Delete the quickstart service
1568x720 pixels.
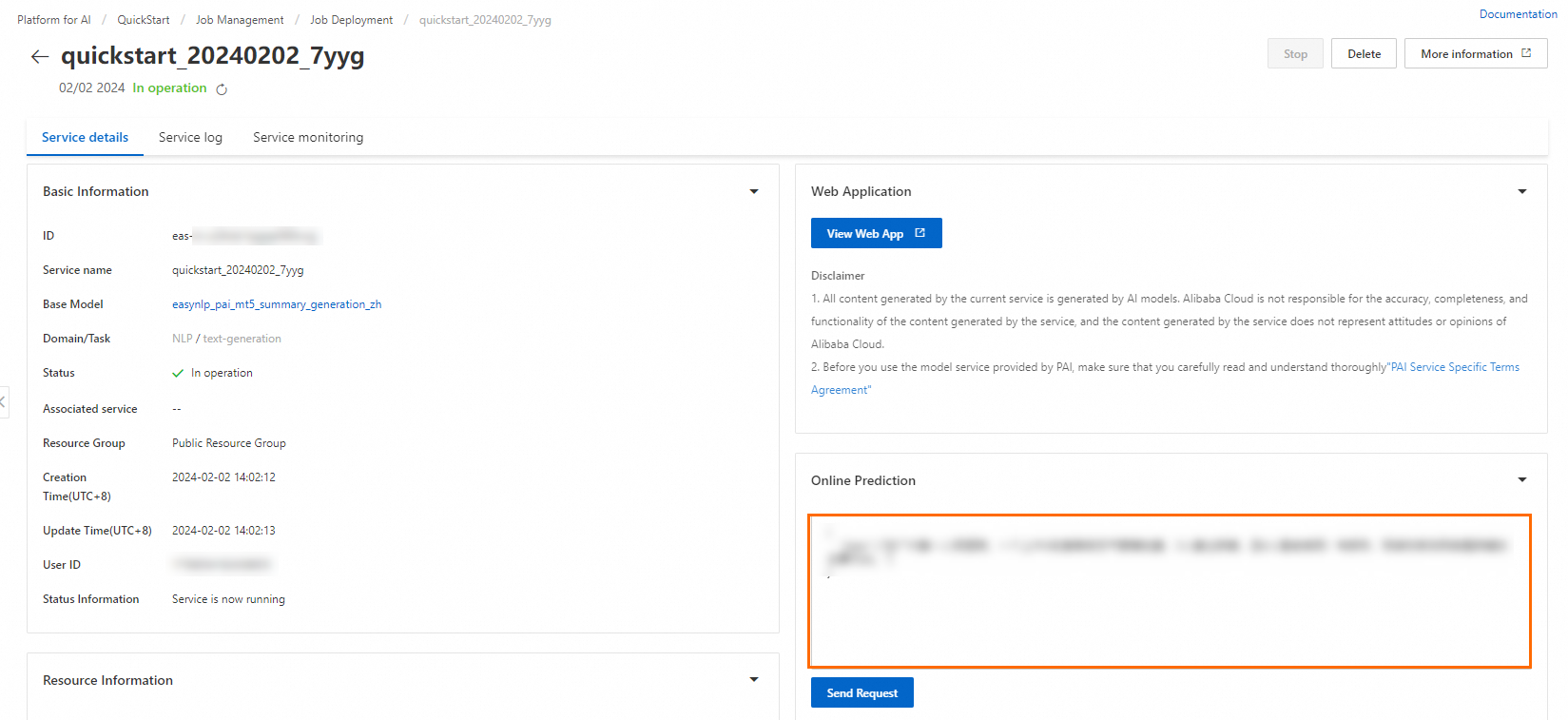point(1364,53)
